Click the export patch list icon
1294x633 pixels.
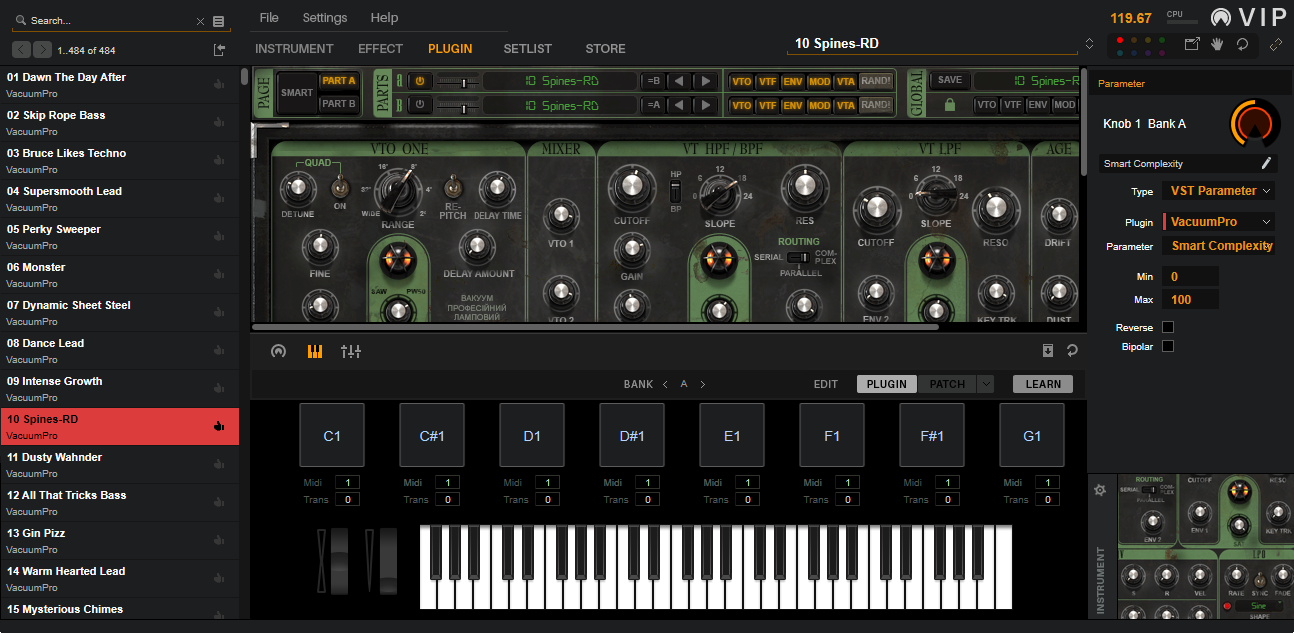click(x=219, y=50)
